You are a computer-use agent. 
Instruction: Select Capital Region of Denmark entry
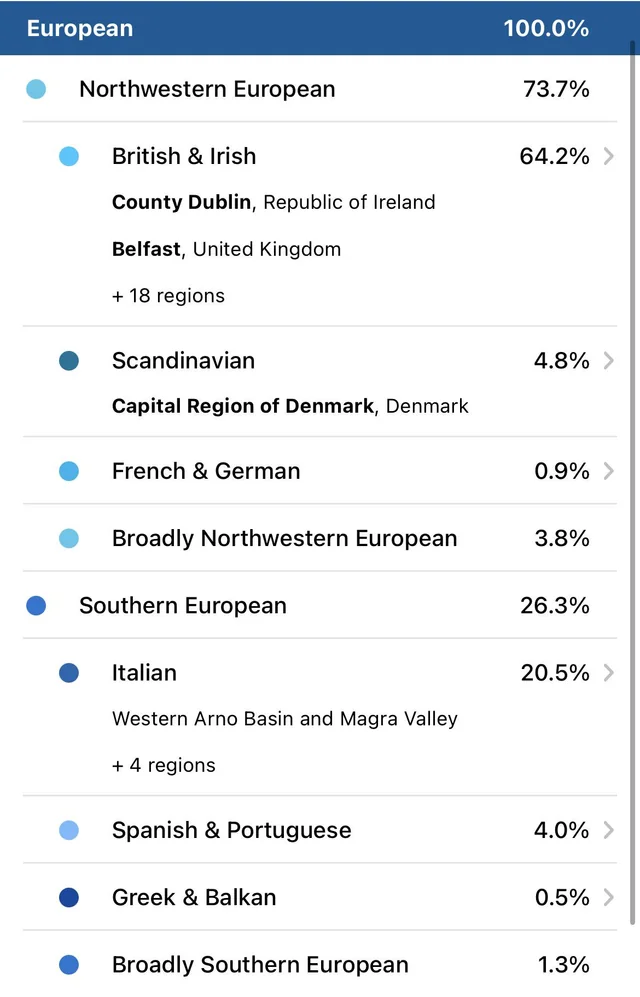tap(290, 406)
